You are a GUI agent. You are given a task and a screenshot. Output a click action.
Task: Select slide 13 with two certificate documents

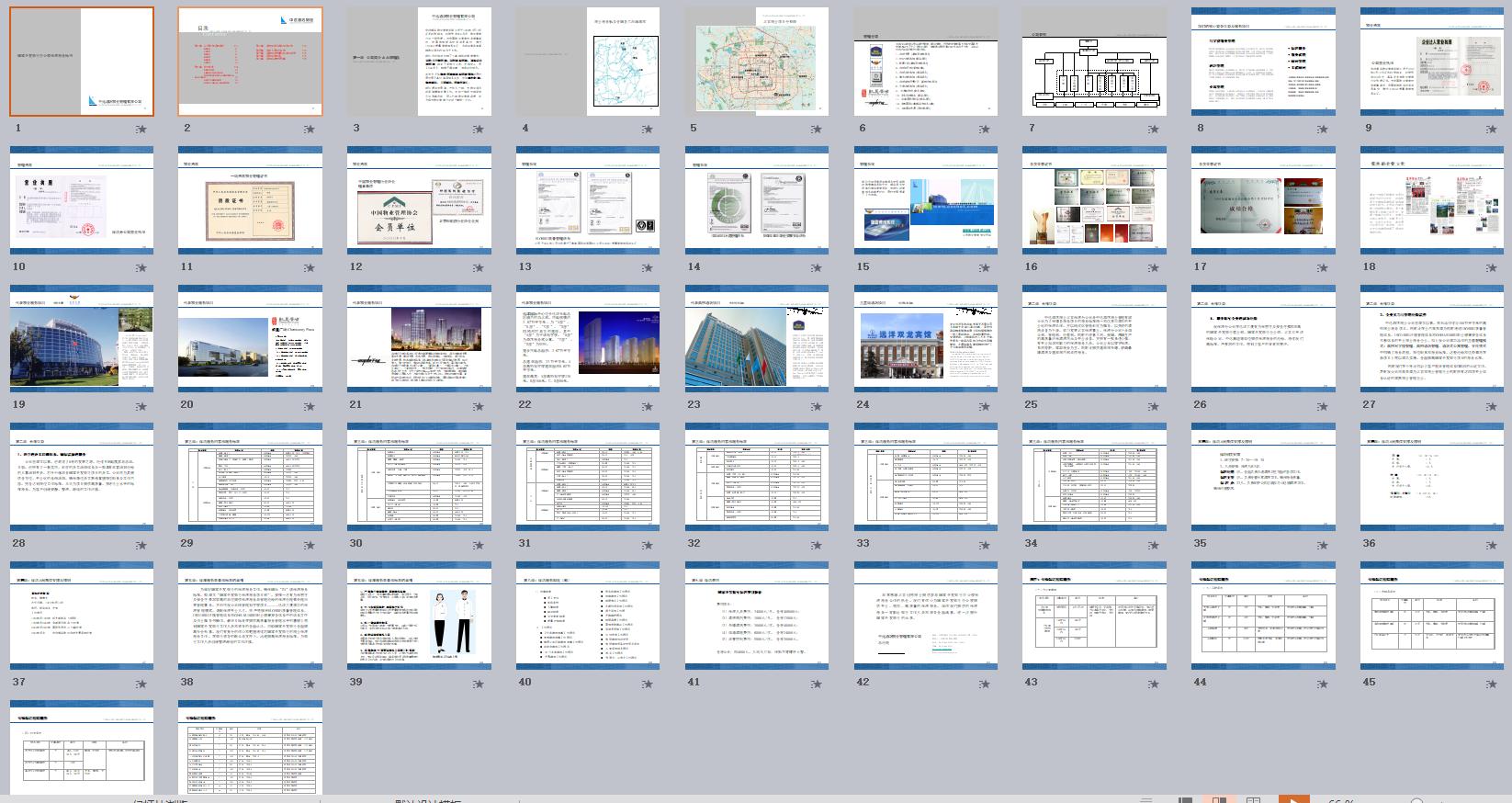tap(588, 200)
